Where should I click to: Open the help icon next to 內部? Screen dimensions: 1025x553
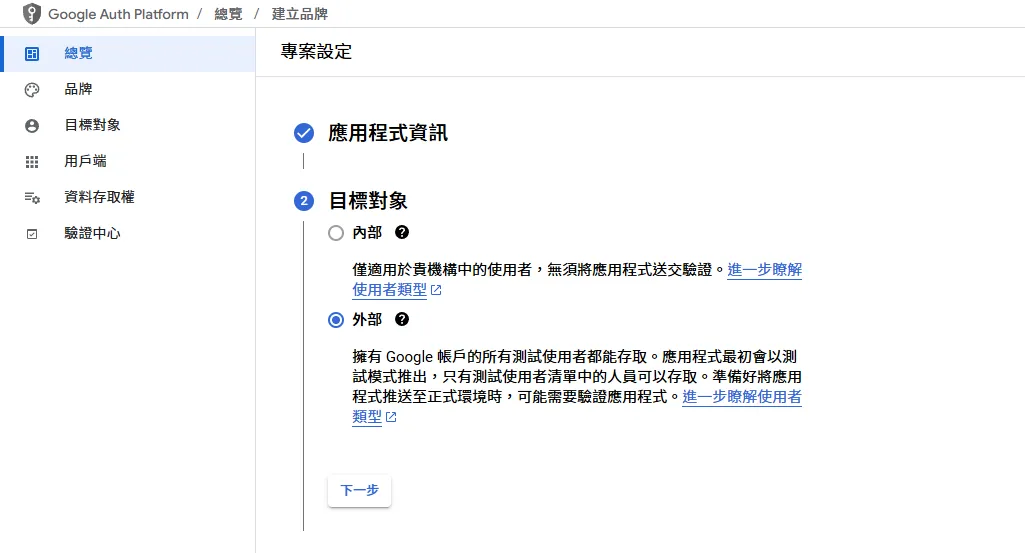[x=402, y=232]
